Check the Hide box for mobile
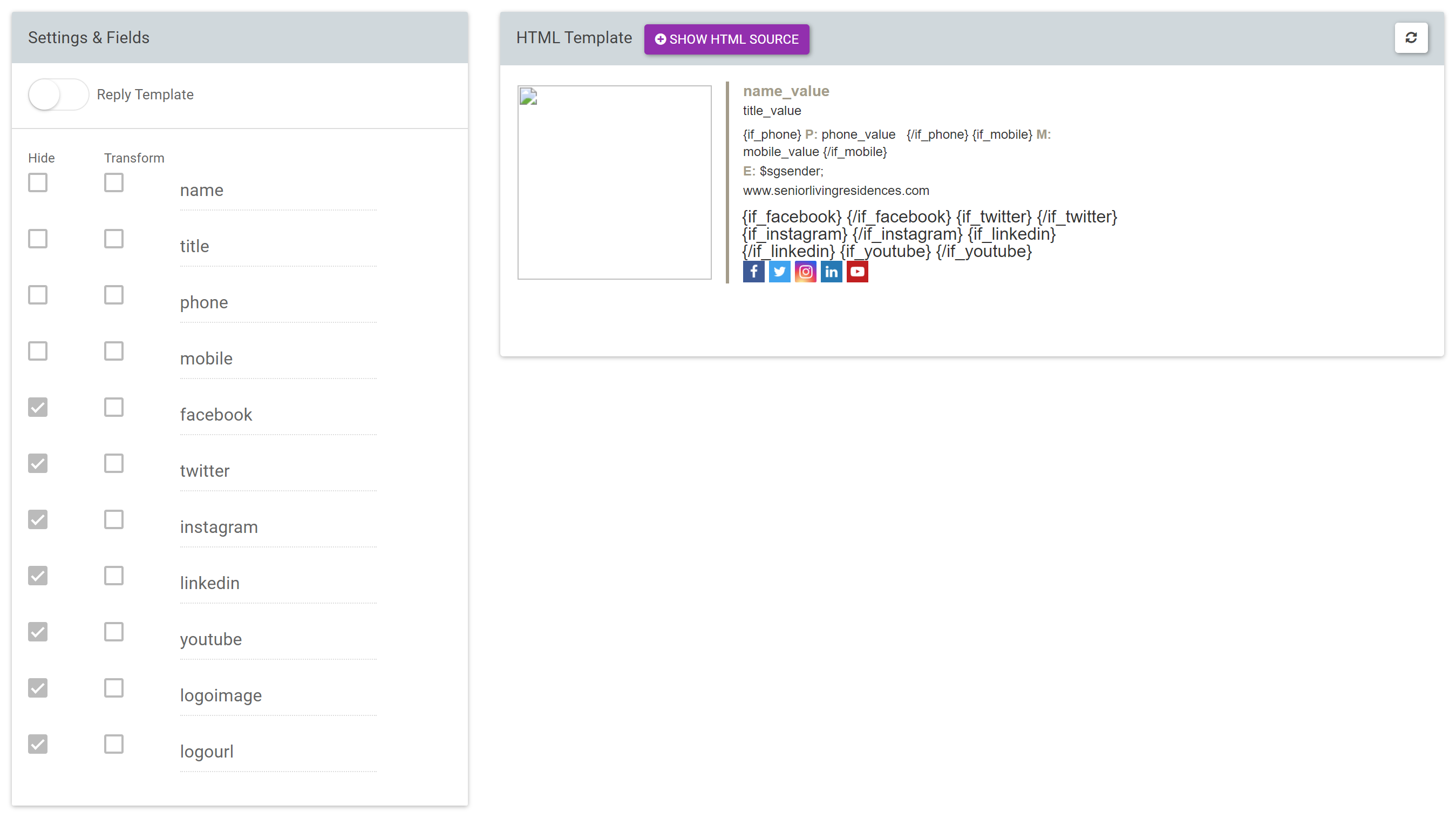The image size is (1456, 818). click(38, 351)
